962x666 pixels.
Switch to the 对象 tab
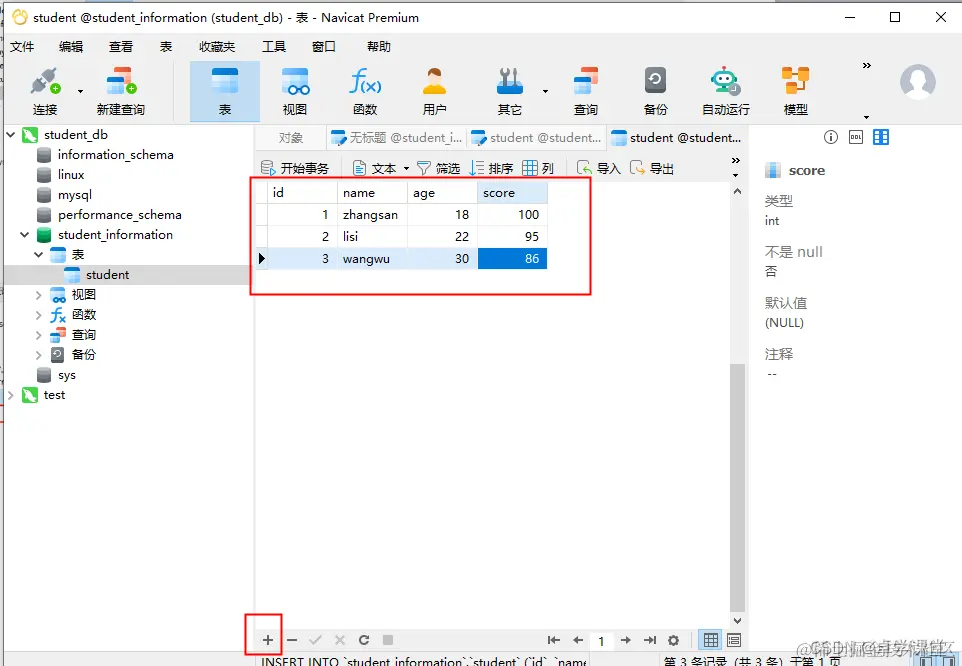pyautogui.click(x=291, y=138)
